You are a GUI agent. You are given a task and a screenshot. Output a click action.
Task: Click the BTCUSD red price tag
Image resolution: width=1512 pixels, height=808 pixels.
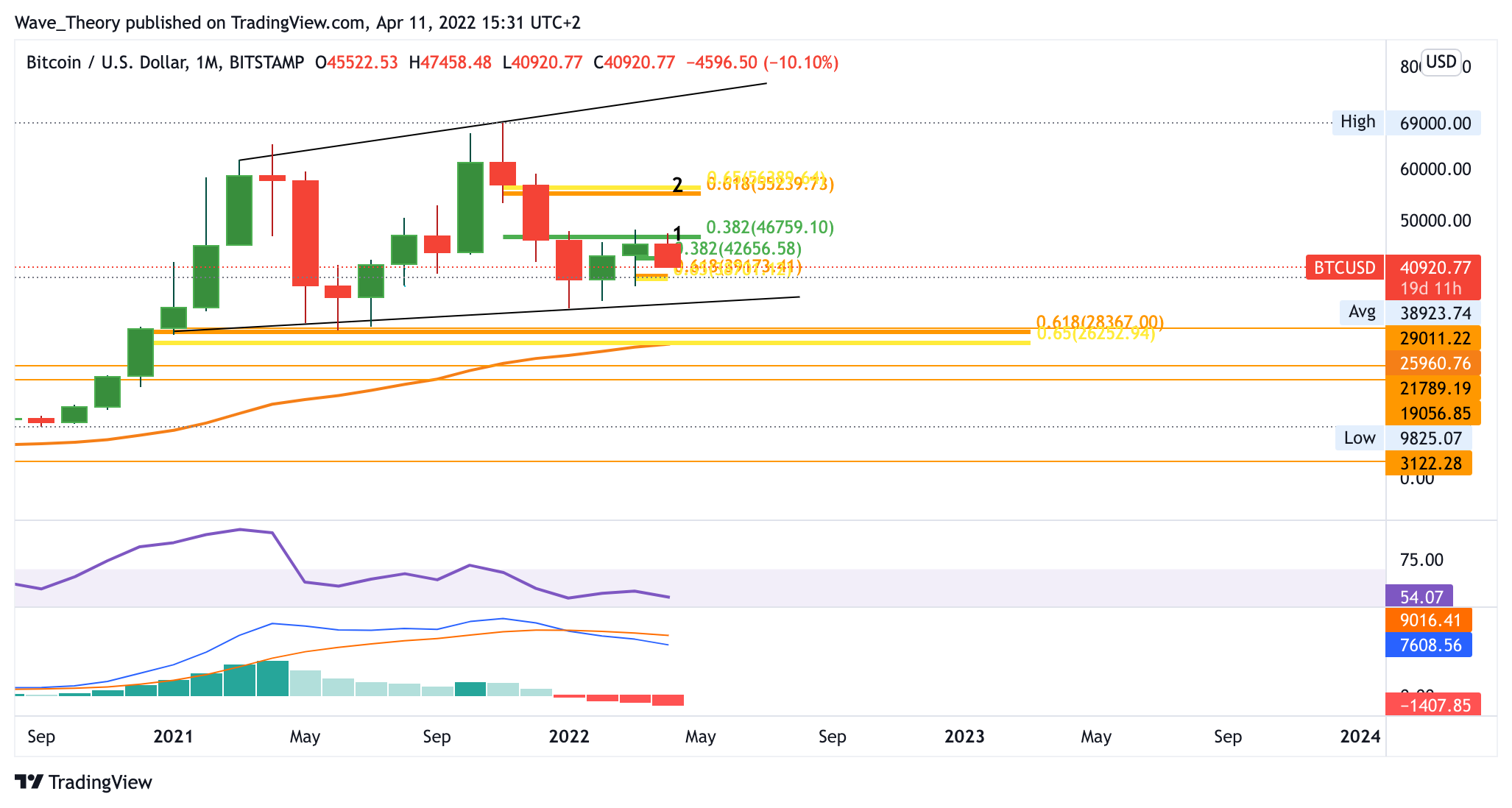1344,267
